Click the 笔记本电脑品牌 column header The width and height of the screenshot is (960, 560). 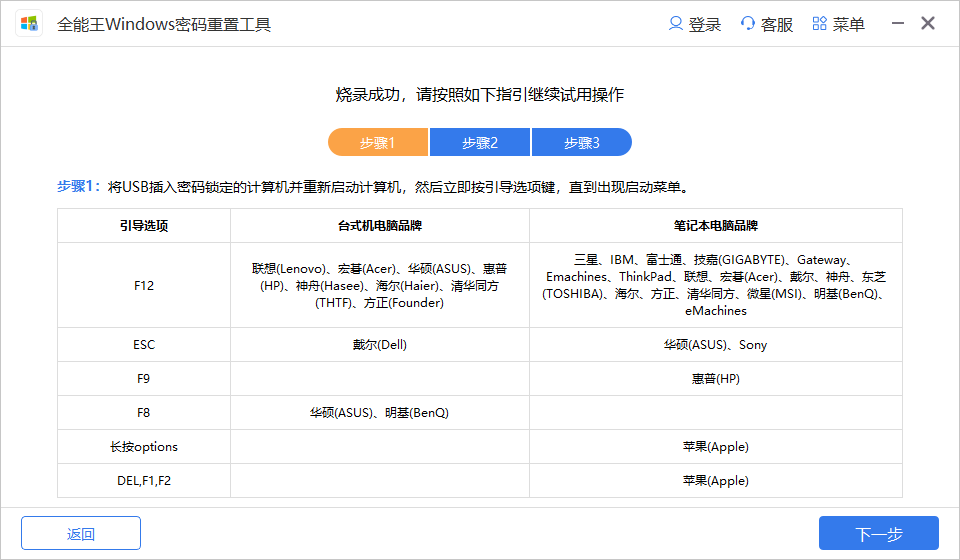pos(716,226)
